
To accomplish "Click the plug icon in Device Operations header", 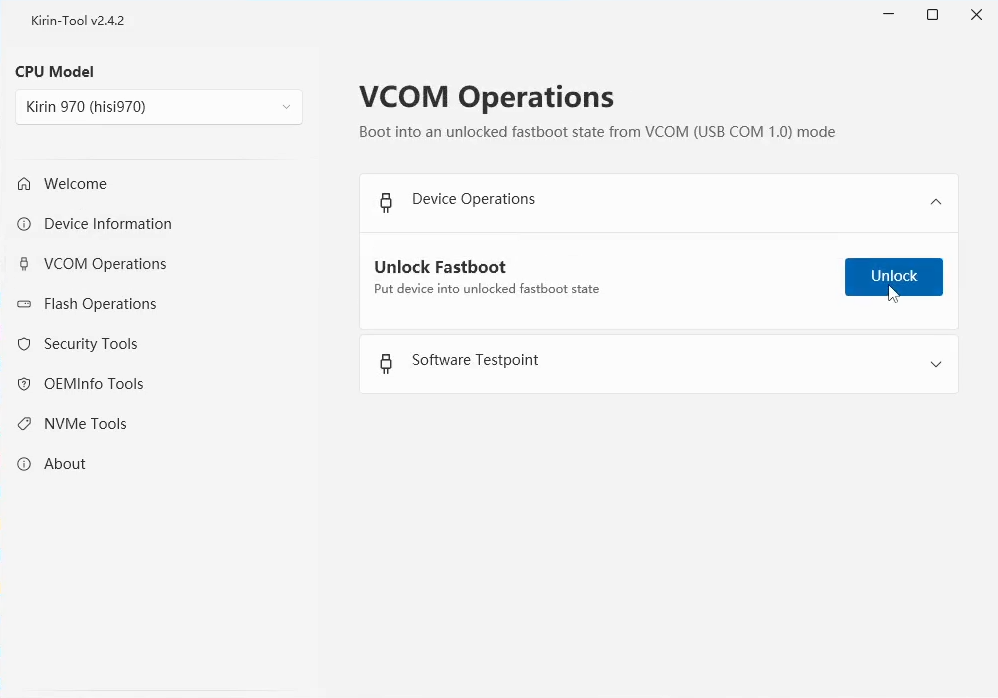I will click(x=386, y=202).
